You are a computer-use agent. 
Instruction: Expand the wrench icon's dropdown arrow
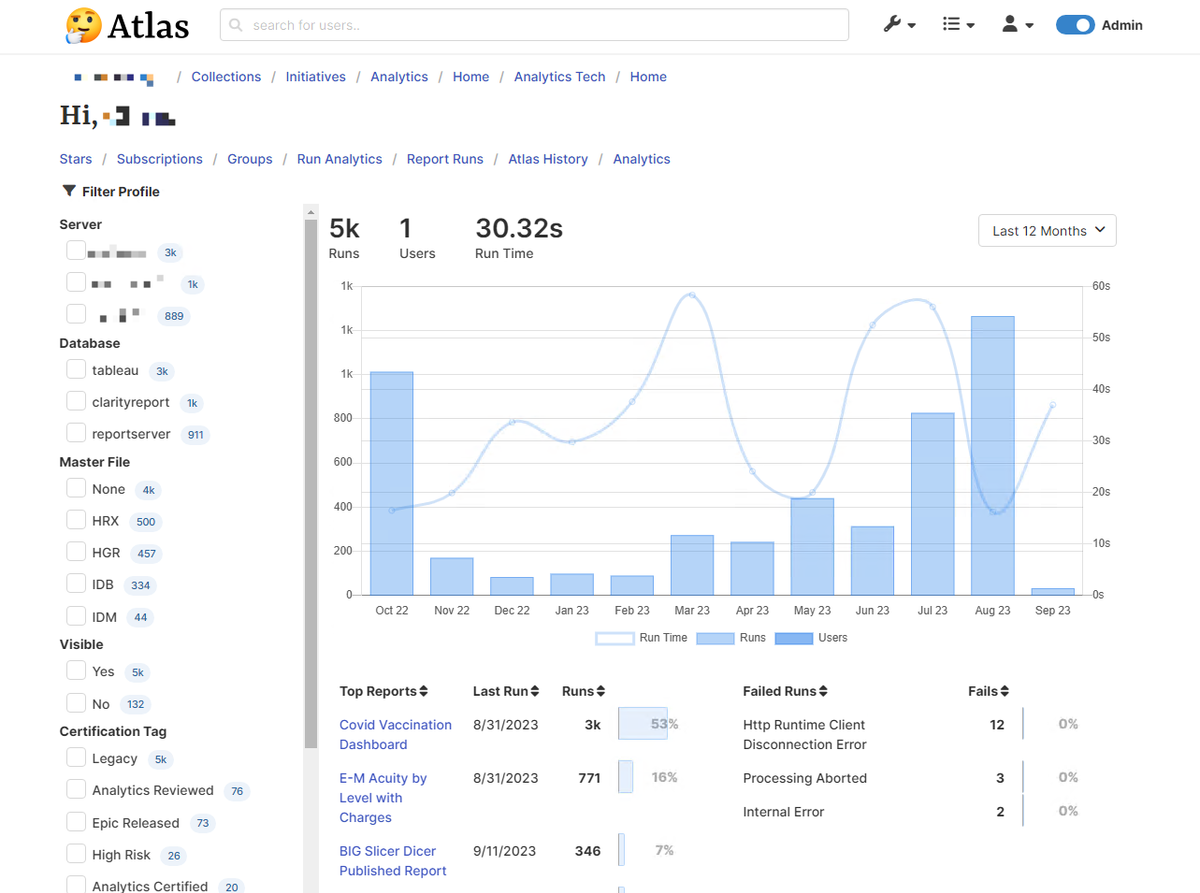click(x=910, y=26)
